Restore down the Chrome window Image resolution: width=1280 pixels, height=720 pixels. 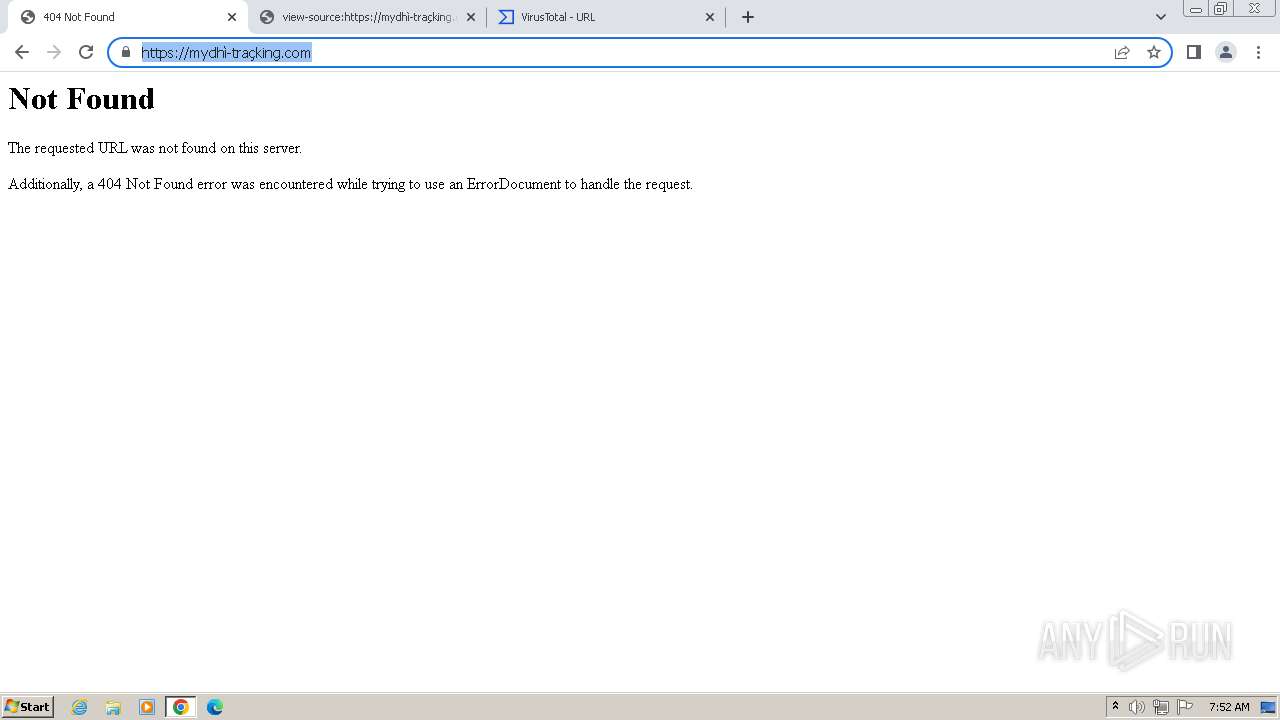point(1221,9)
